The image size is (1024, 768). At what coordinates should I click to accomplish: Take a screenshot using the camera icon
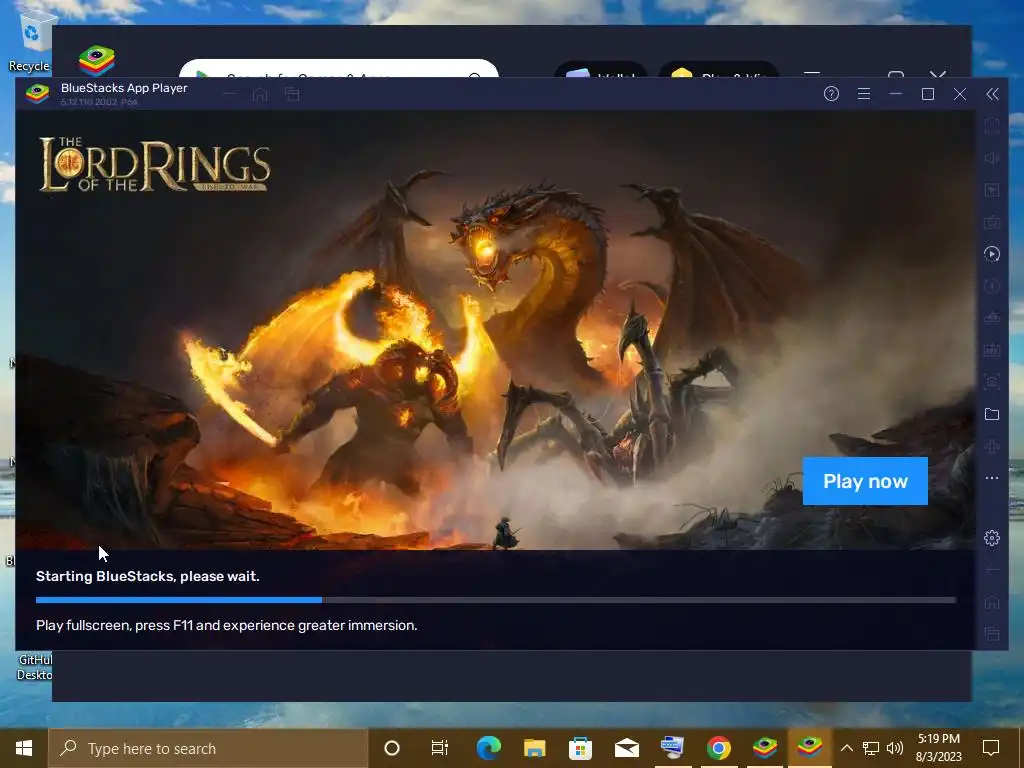992,382
